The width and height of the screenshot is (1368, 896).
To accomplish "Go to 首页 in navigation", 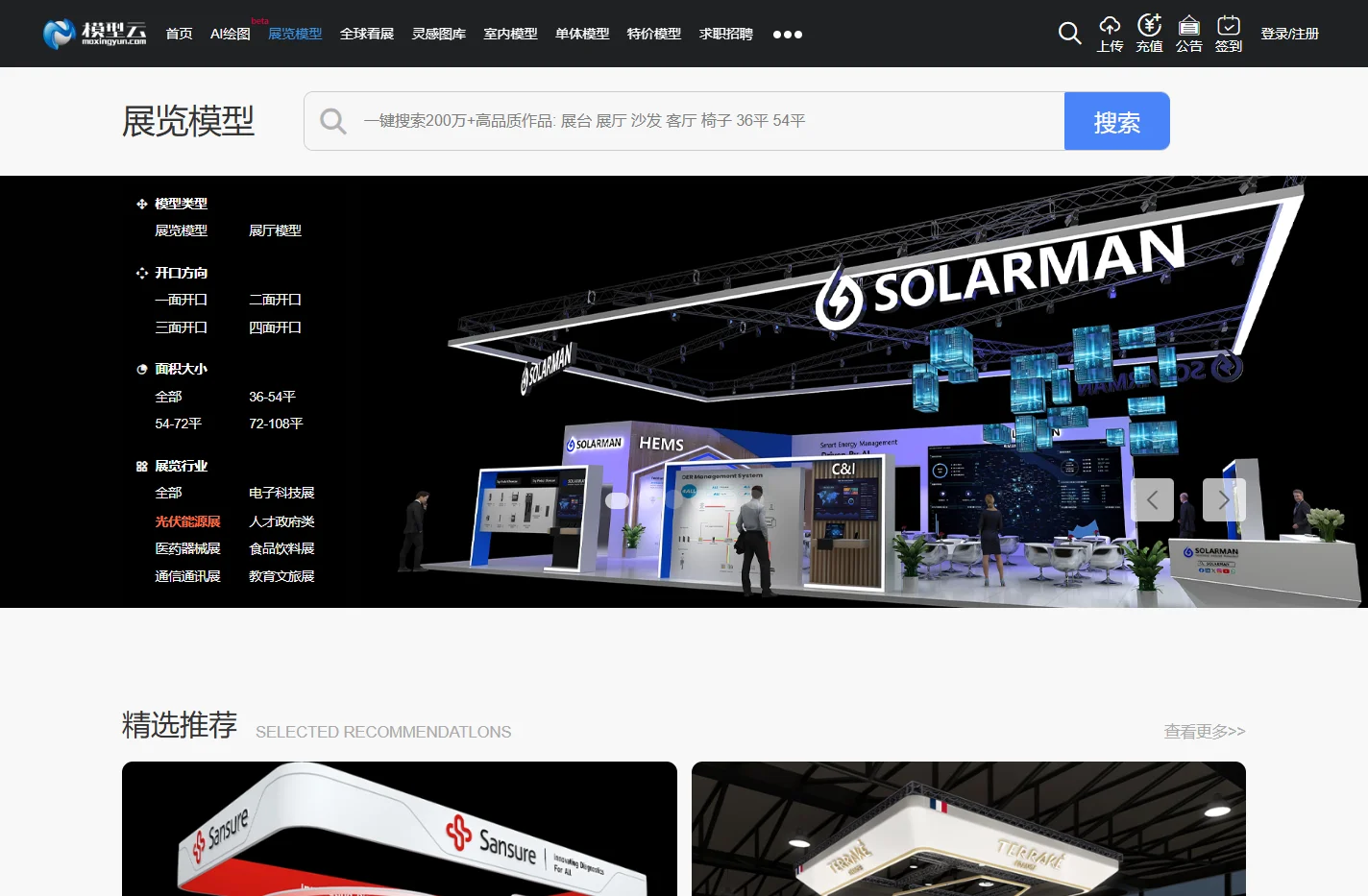I will tap(179, 34).
